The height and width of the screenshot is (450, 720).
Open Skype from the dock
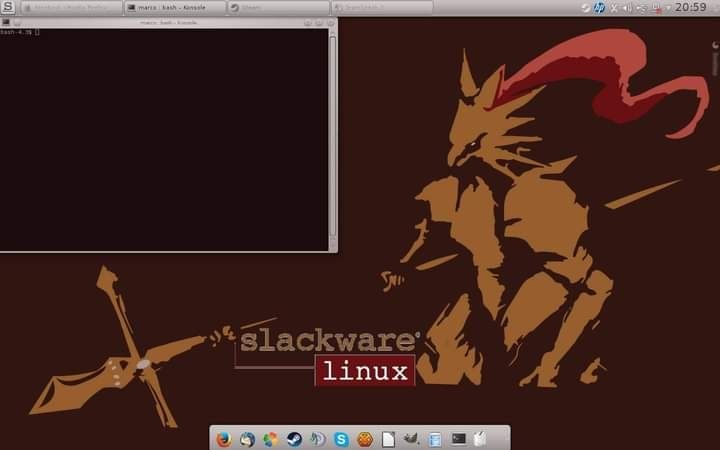click(341, 439)
